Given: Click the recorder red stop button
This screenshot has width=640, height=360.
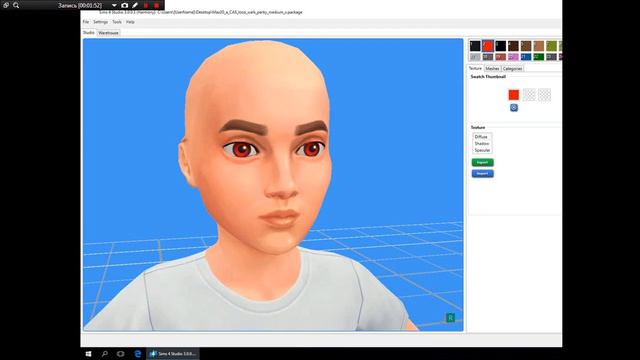Looking at the screenshot, I should point(156,5).
